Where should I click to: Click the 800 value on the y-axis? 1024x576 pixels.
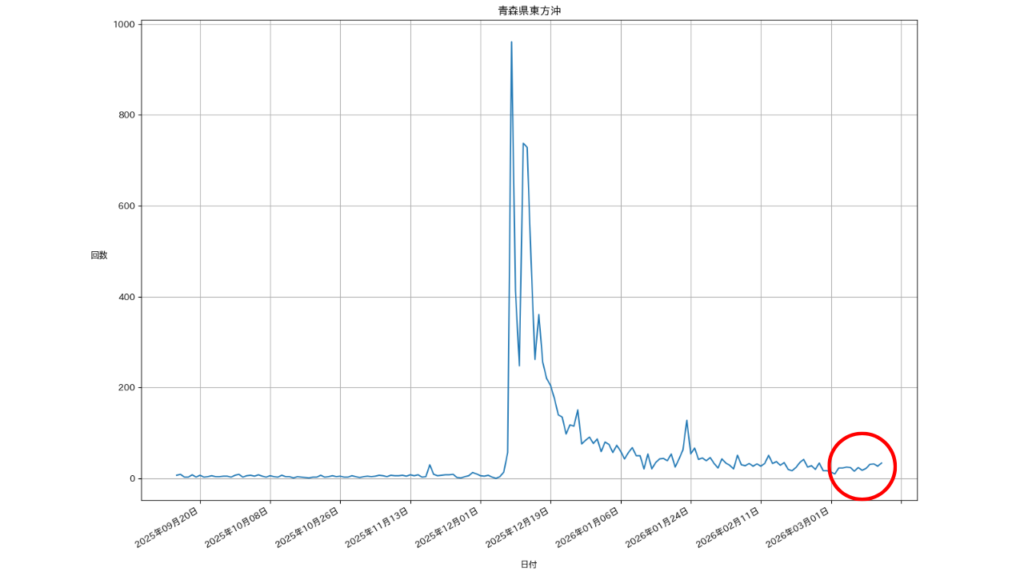(125, 116)
